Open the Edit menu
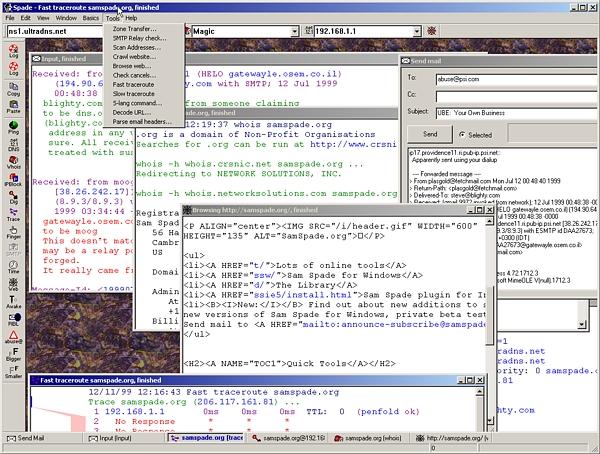Screen dimensions: 600x454 coord(26,18)
